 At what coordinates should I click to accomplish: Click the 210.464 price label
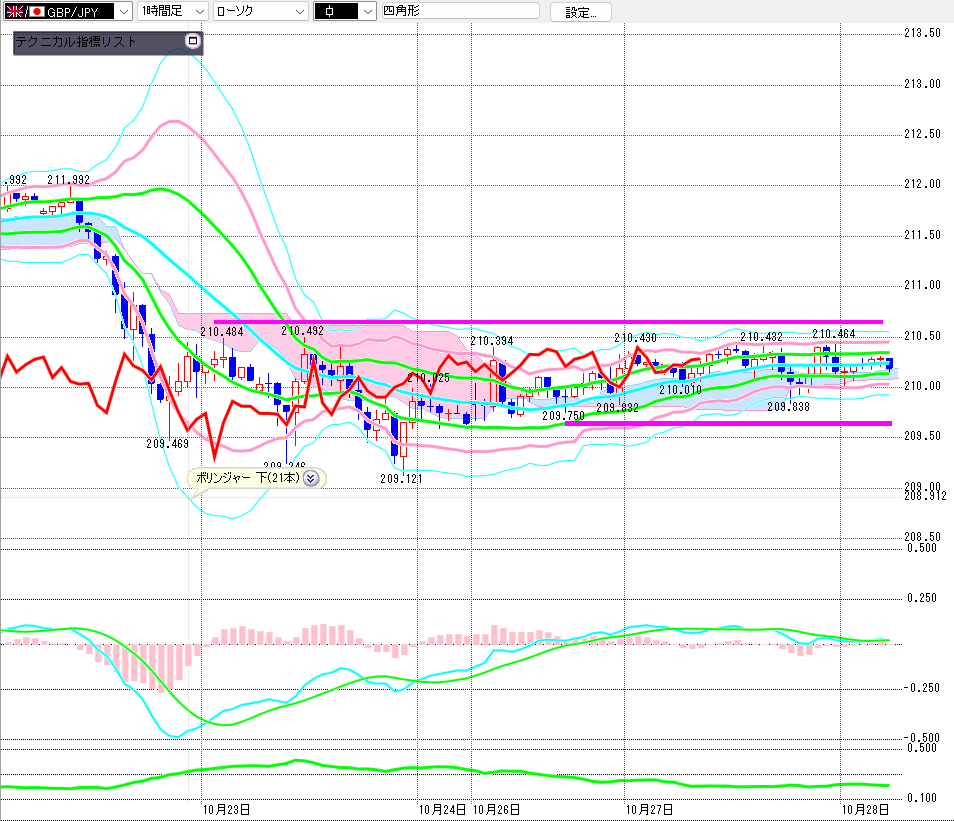point(834,334)
